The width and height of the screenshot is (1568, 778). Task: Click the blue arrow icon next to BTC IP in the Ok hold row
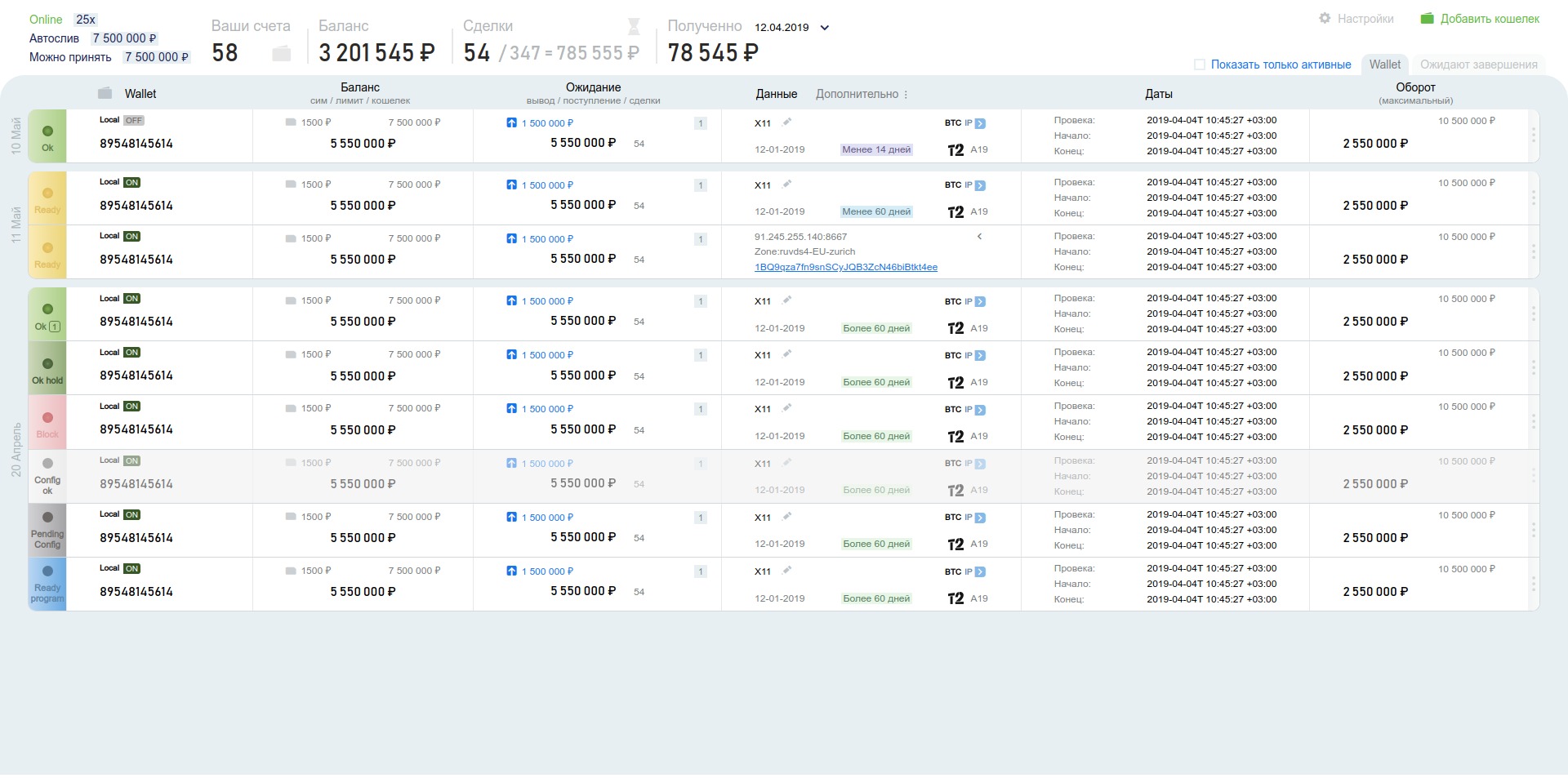point(980,356)
